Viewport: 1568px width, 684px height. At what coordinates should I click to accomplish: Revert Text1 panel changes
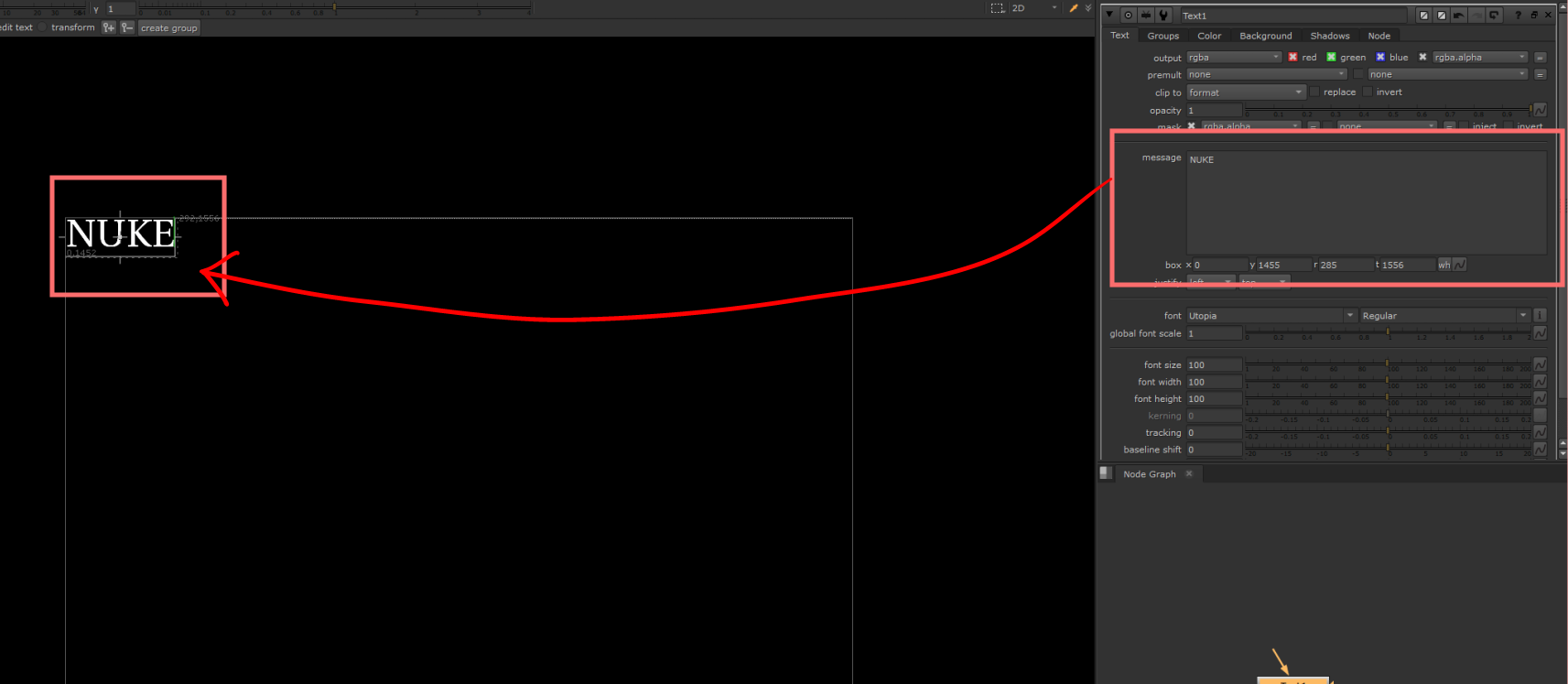tap(1494, 16)
